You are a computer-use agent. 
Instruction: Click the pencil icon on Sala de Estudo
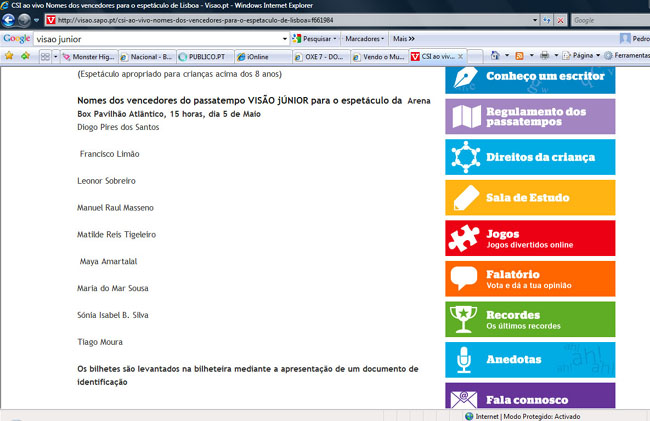[466, 198]
